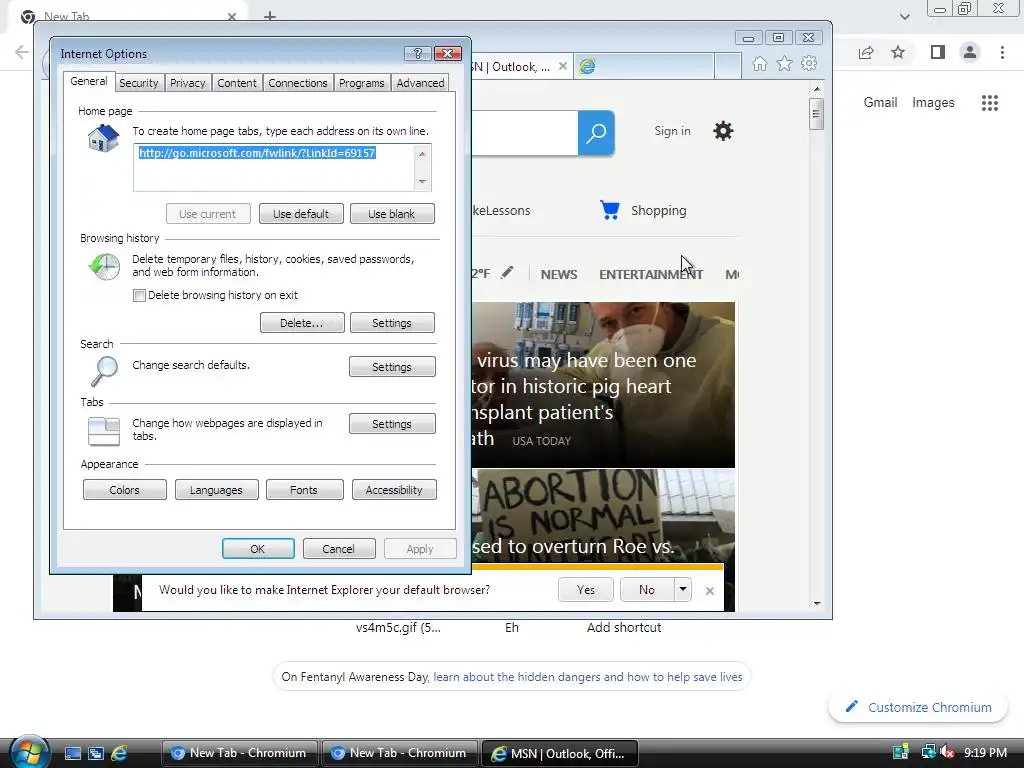Open Browsing history Settings
Viewport: 1024px width, 768px height.
[x=392, y=323]
